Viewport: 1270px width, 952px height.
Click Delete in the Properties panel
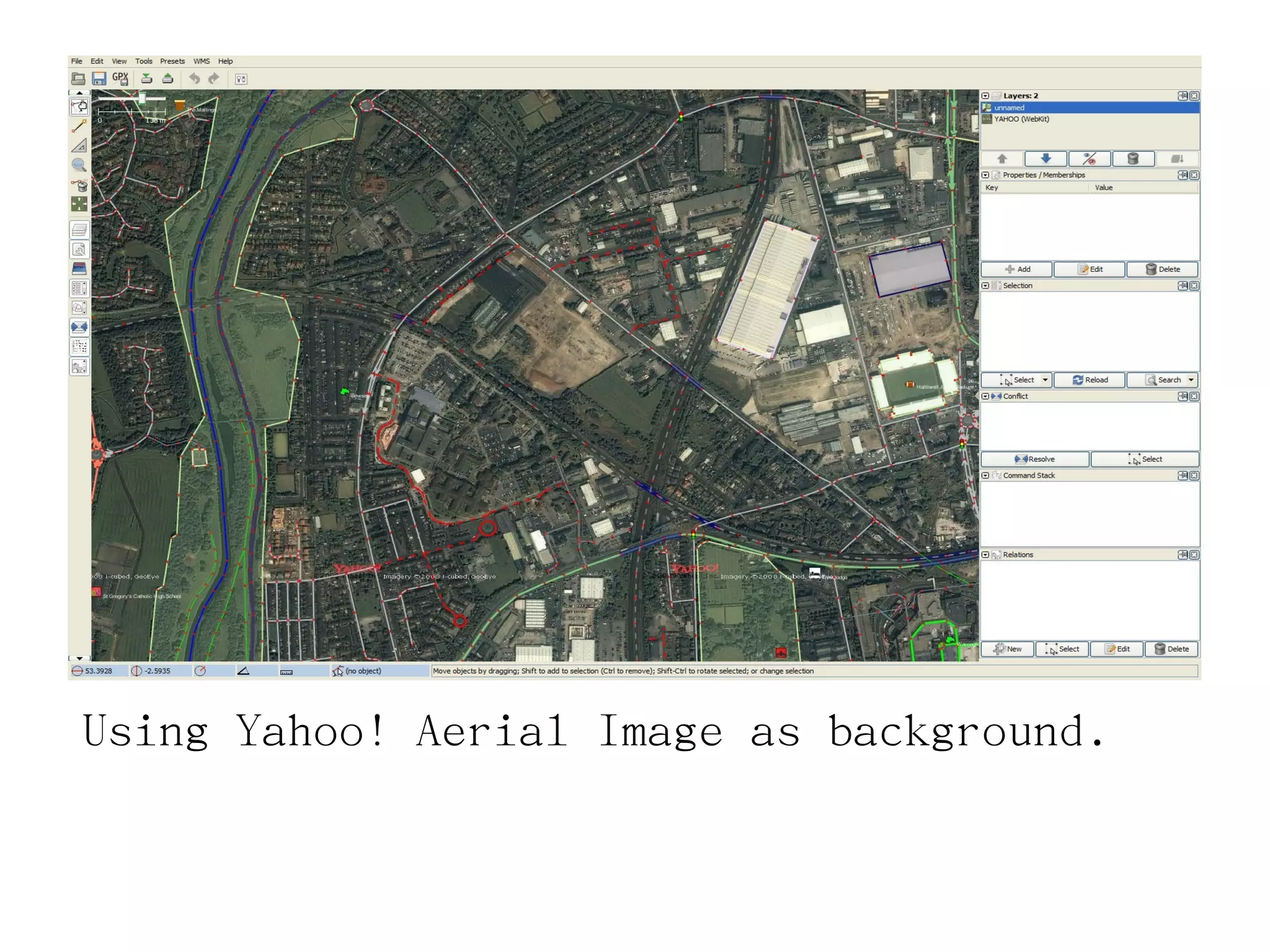click(x=1163, y=269)
